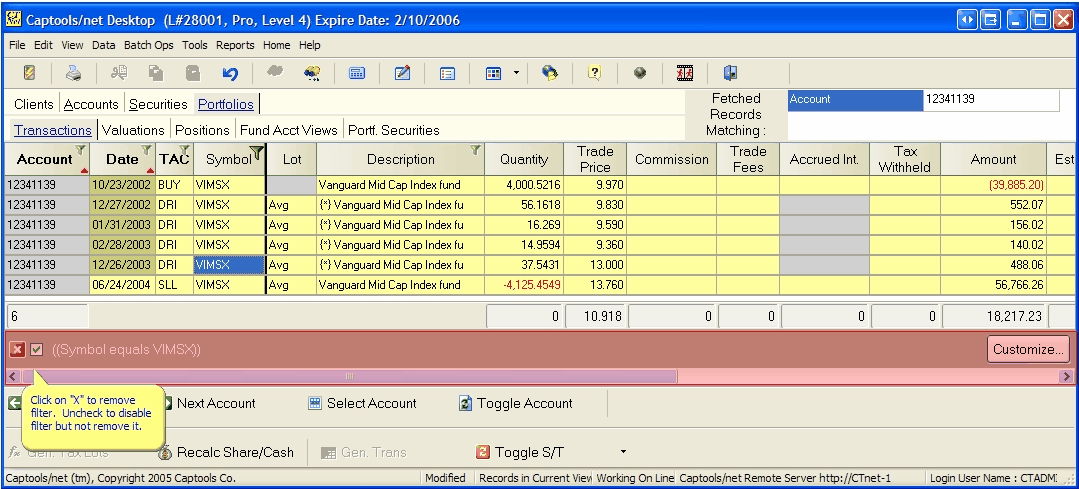Click the film strip icon in toolbar
The image size is (1079, 489).
(x=685, y=73)
